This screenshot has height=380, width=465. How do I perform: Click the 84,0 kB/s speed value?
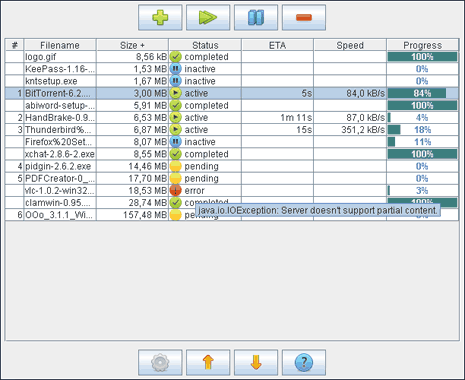click(365, 93)
